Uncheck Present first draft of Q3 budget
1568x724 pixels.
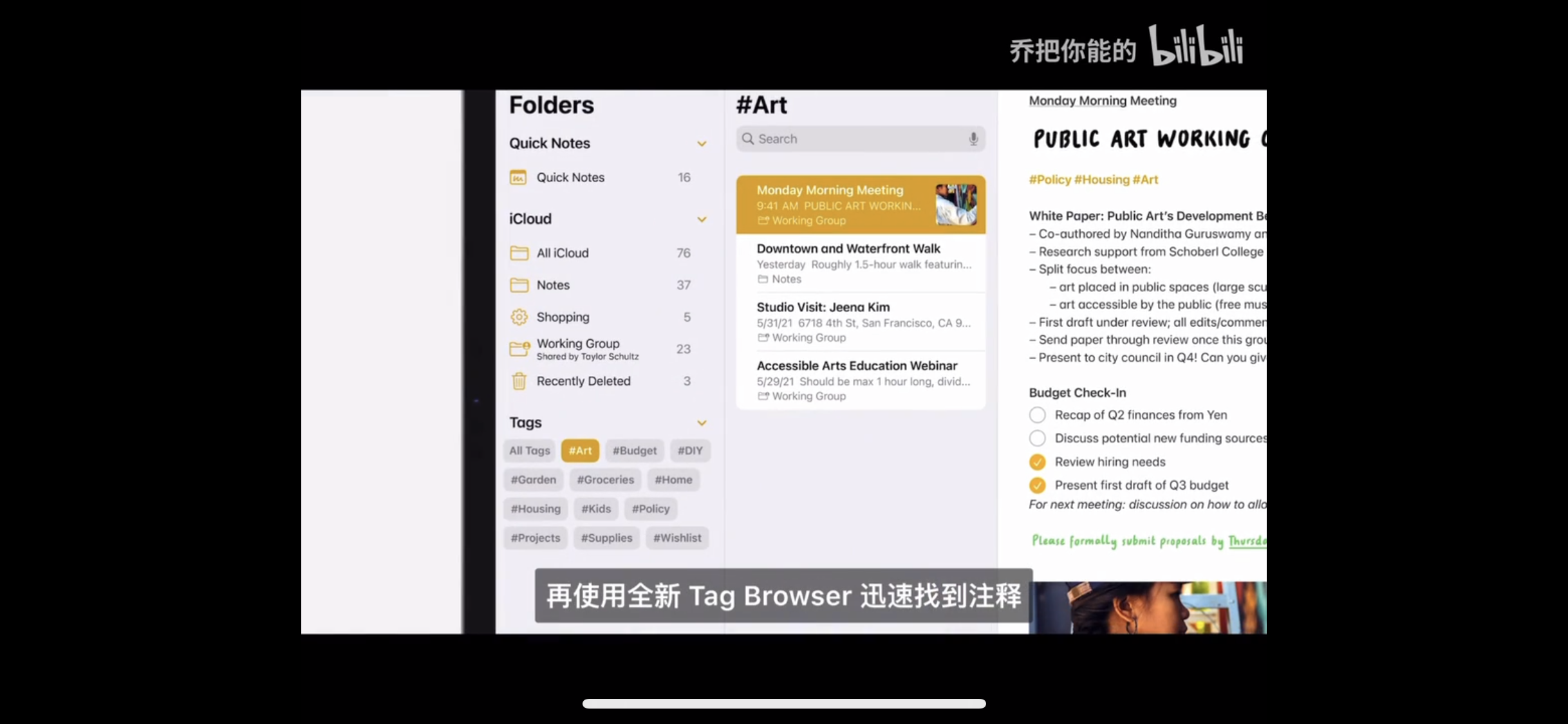(1037, 485)
